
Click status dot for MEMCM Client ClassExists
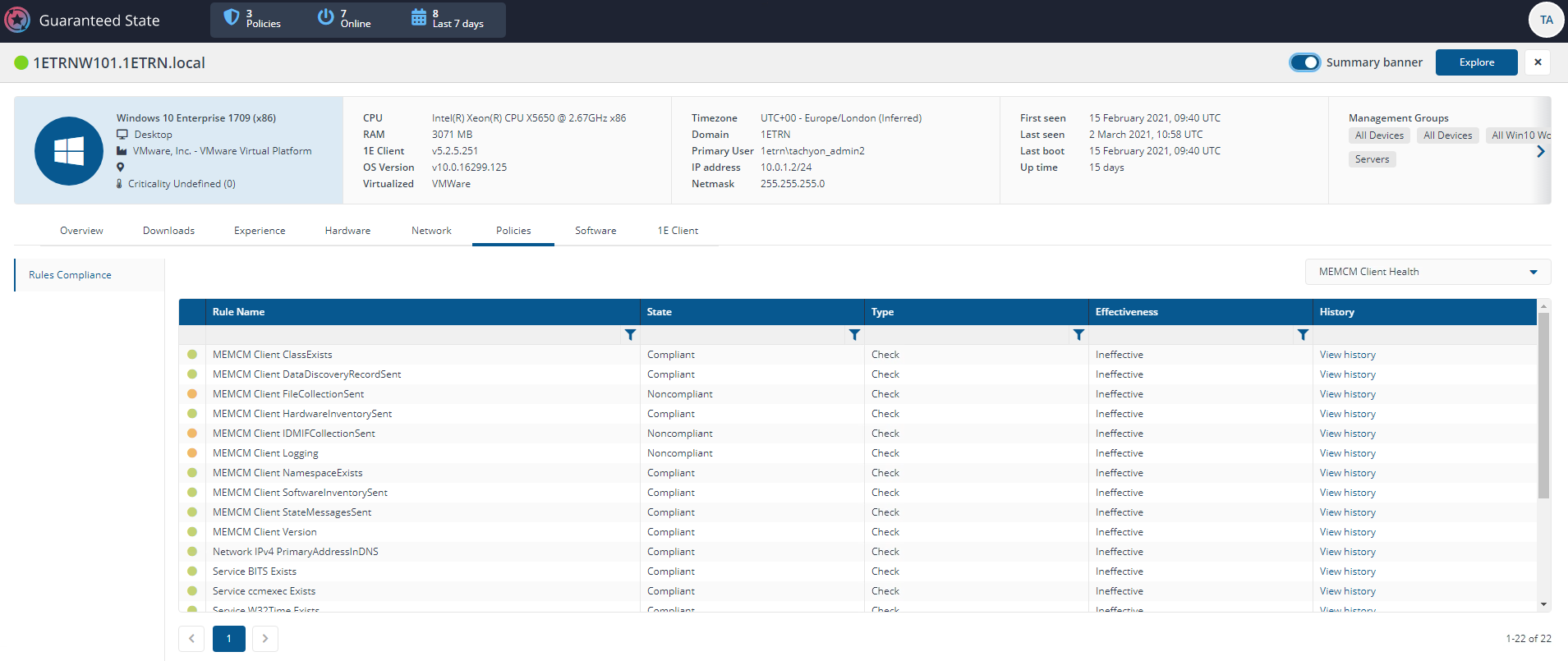point(192,355)
